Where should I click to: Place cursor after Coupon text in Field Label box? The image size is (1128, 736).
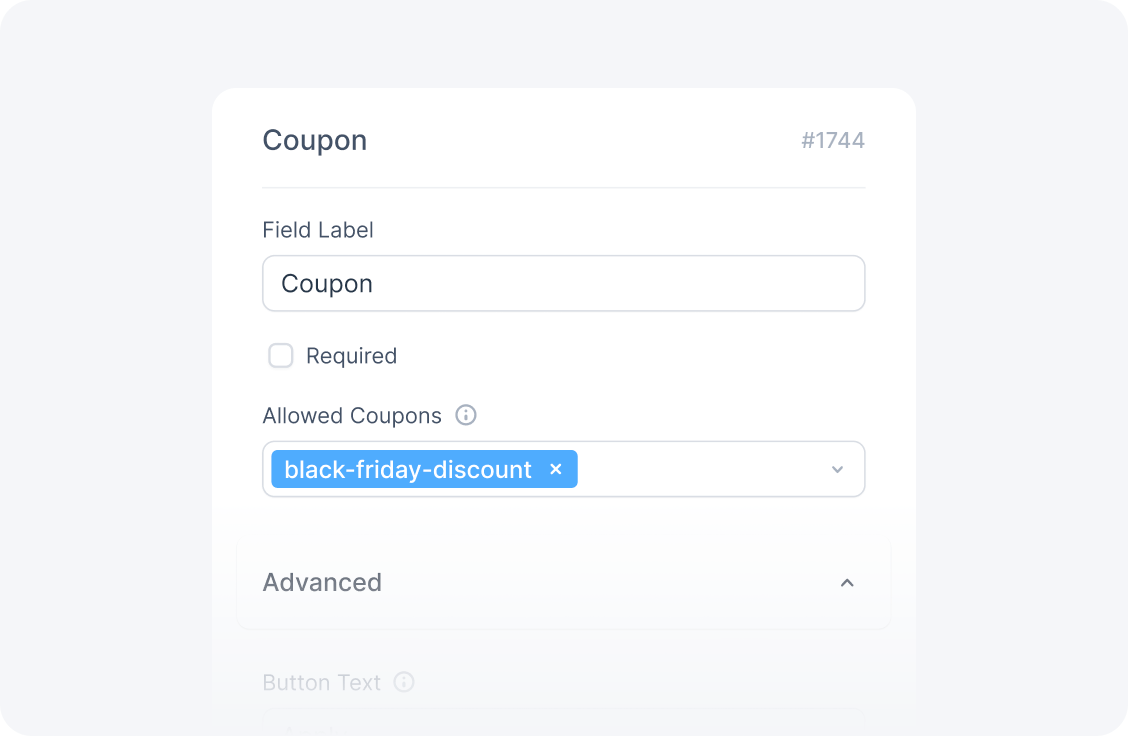click(376, 284)
